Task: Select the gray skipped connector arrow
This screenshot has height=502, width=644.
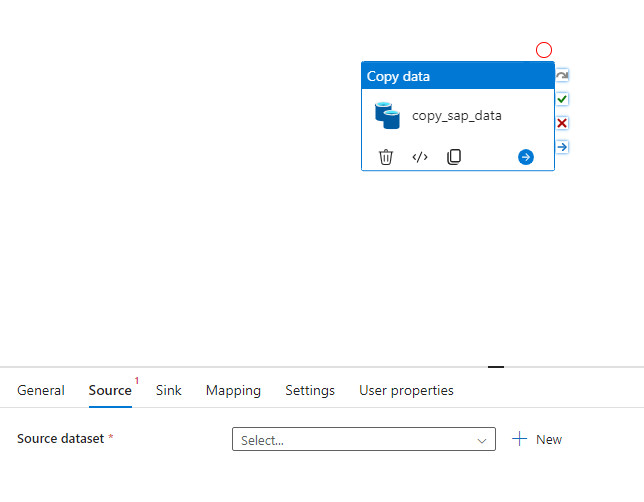Action: tap(562, 75)
